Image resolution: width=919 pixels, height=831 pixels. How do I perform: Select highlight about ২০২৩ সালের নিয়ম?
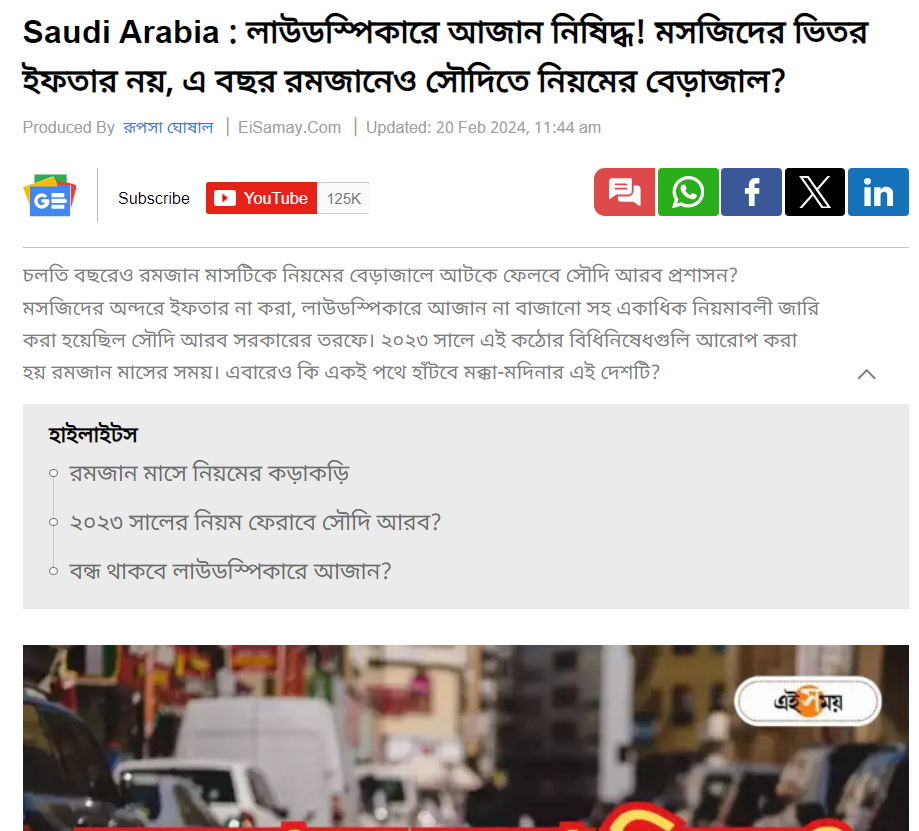(x=255, y=522)
